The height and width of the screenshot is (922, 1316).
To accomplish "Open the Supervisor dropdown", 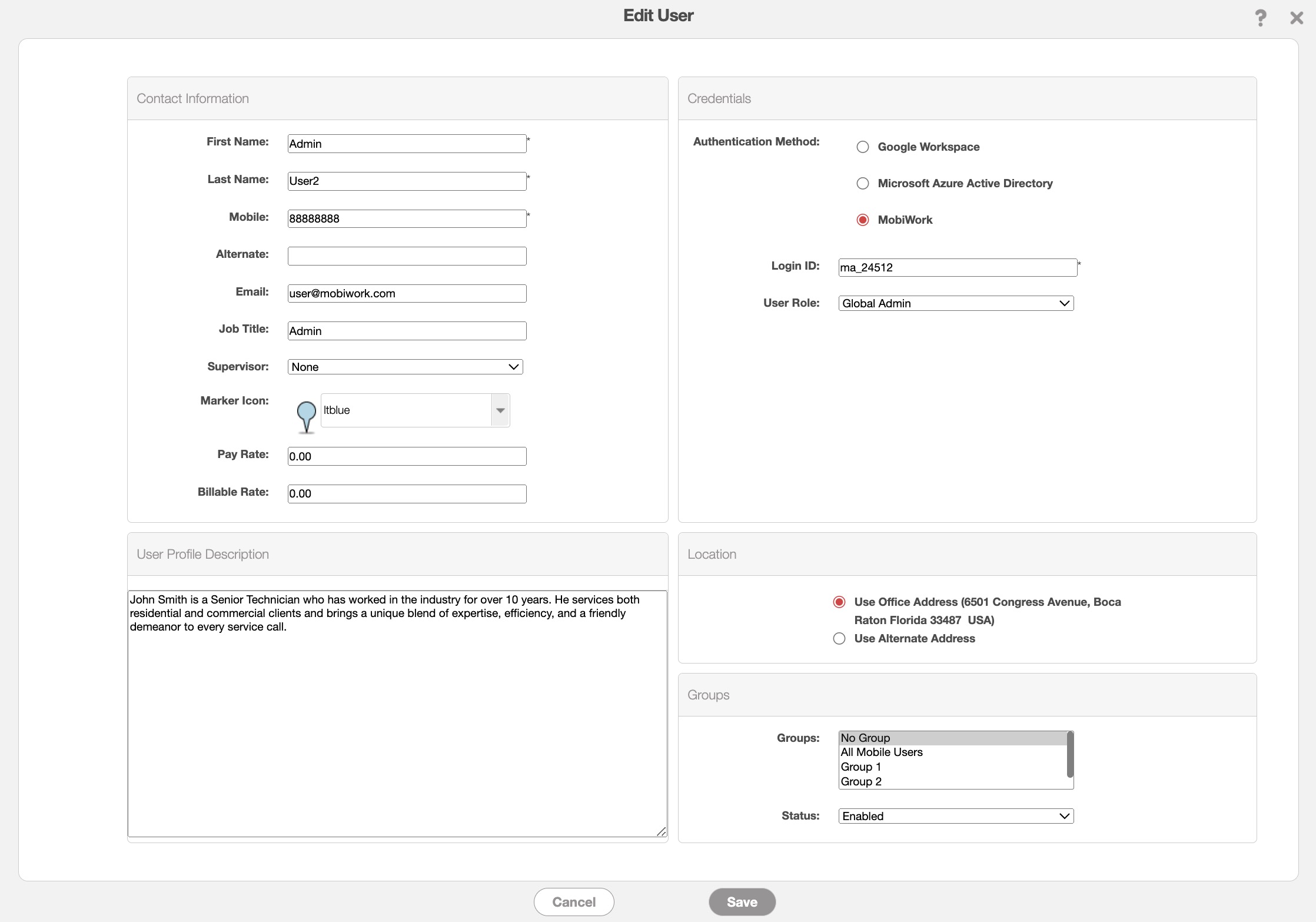I will tap(405, 367).
